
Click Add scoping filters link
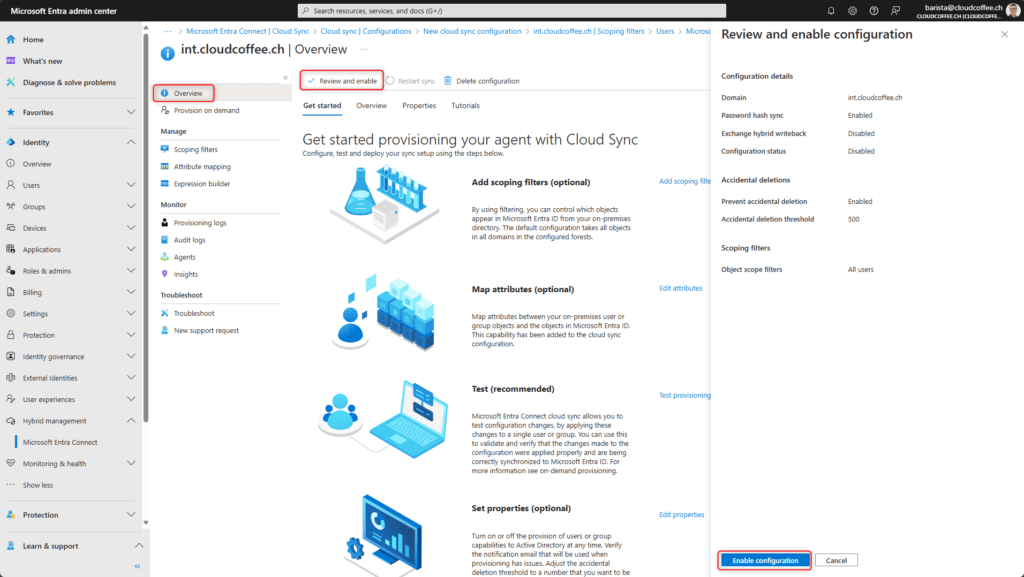[684, 181]
